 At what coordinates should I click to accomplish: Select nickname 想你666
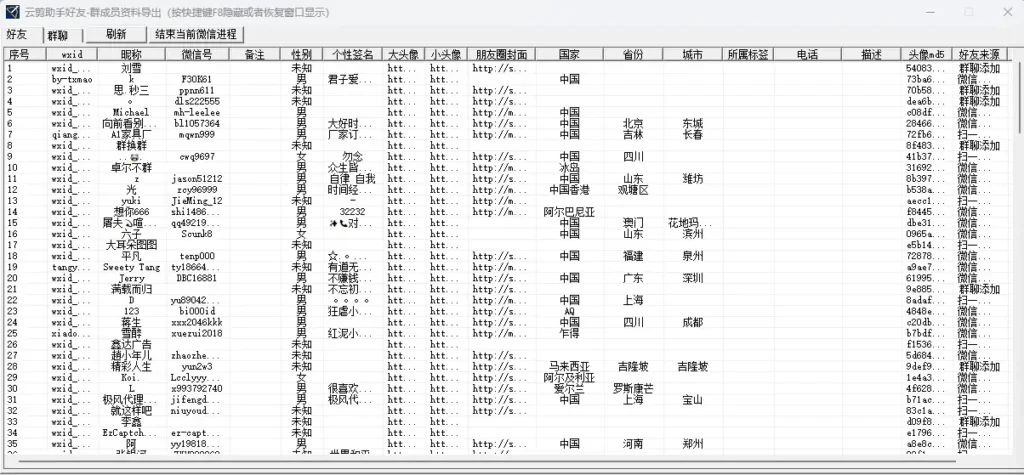pyautogui.click(x=131, y=212)
